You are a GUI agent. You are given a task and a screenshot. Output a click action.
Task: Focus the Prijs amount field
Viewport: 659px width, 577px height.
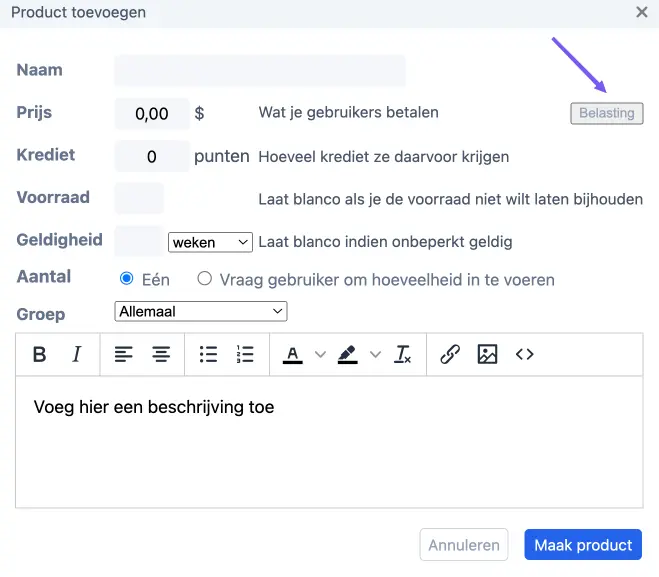(152, 114)
